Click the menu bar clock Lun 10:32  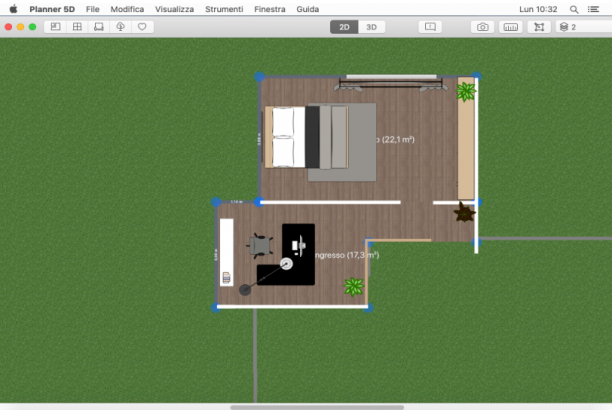point(538,9)
